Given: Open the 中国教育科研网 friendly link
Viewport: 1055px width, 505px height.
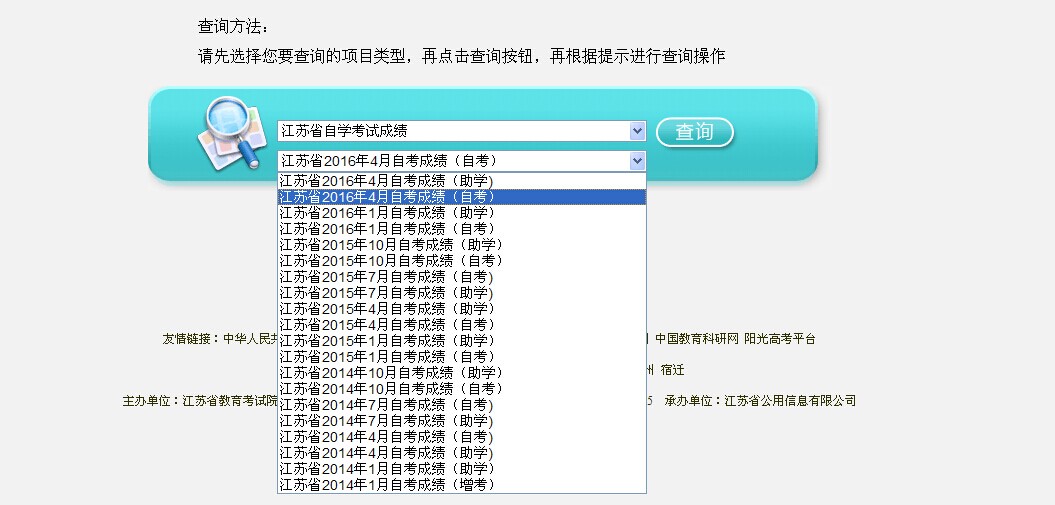Looking at the screenshot, I should point(697,339).
